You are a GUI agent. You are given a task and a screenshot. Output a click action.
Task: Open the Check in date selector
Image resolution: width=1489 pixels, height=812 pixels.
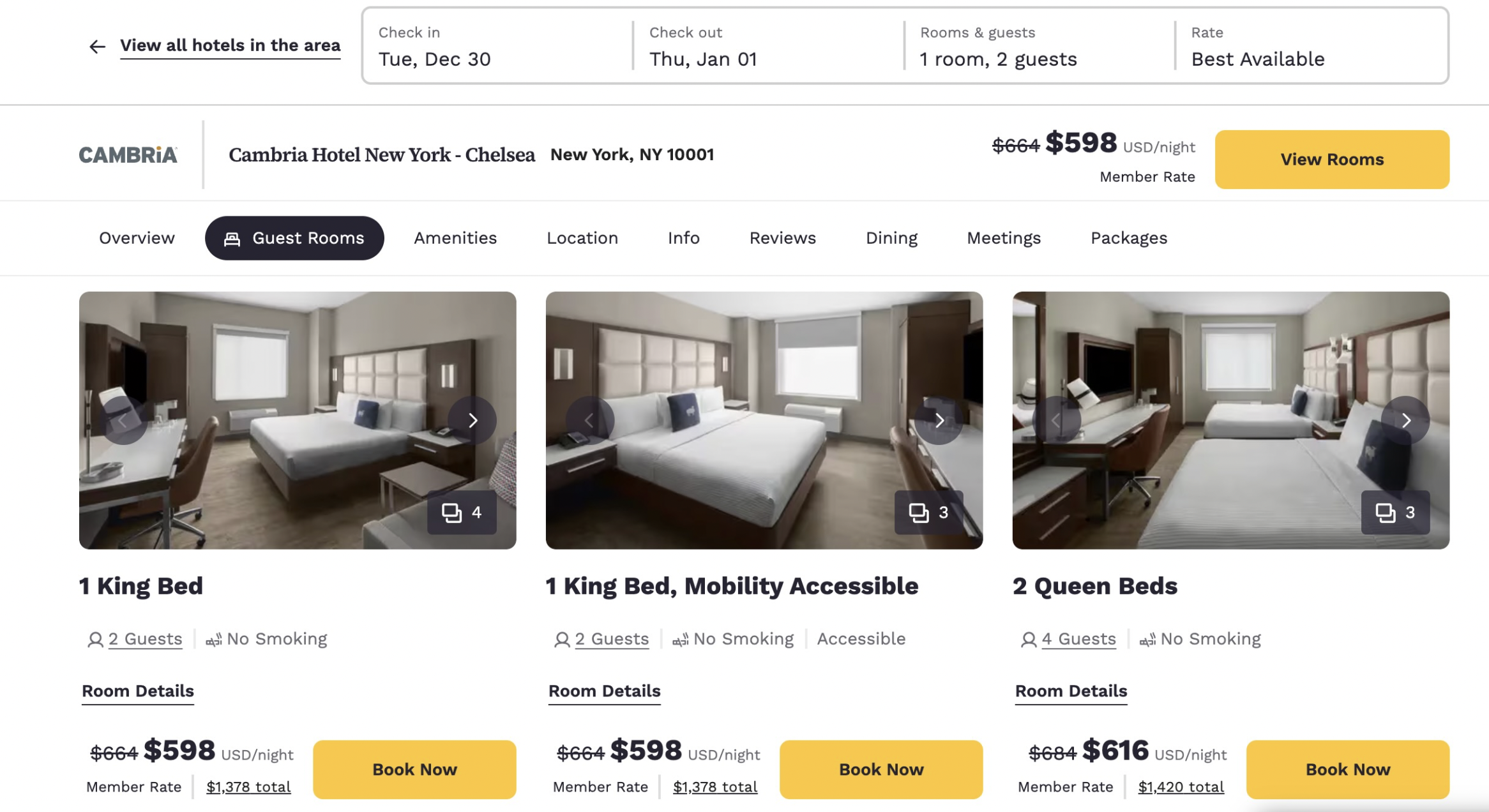[x=498, y=47]
